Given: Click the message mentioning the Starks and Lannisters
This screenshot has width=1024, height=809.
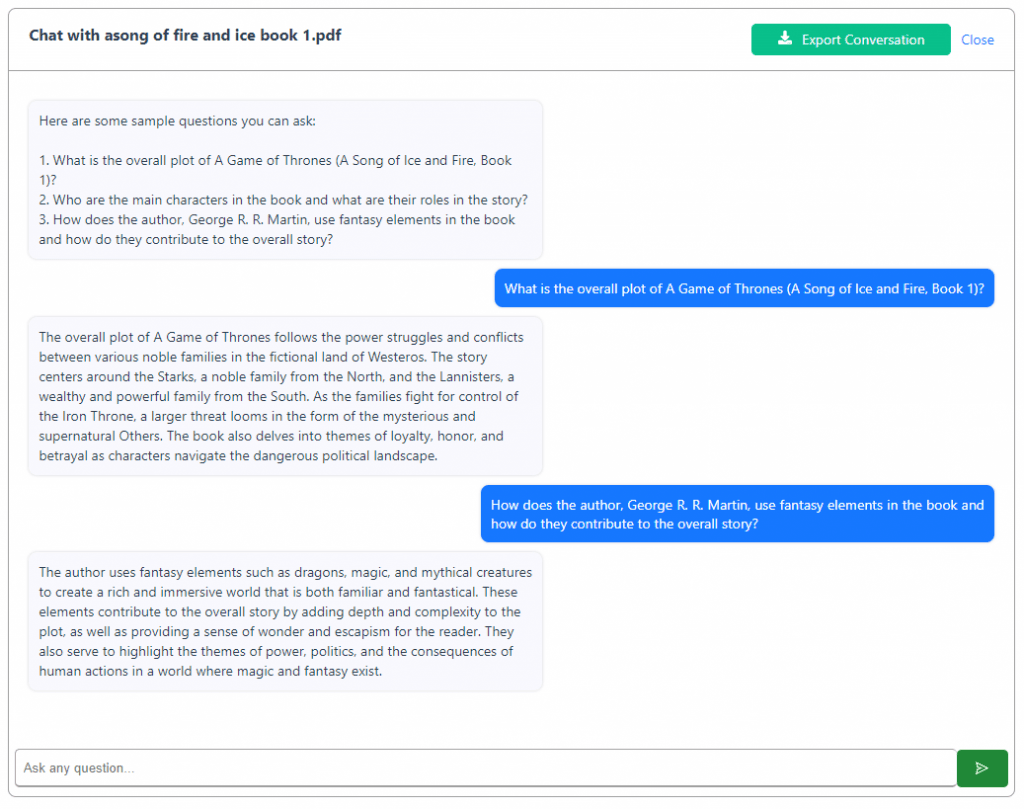Looking at the screenshot, I should (x=283, y=375).
